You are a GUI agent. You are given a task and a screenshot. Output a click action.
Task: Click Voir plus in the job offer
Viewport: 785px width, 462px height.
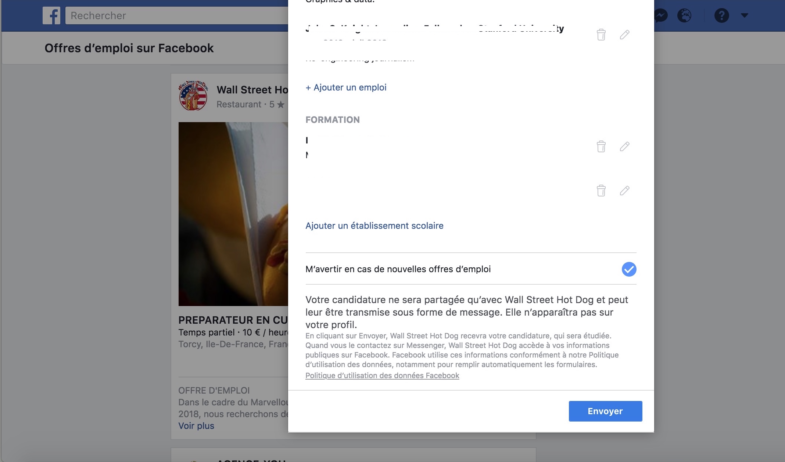(x=196, y=426)
